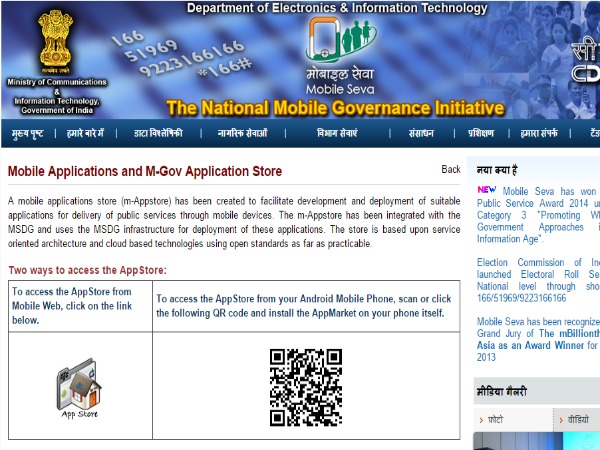The image size is (600, 450).
Task: Expand नागरिक सेवाएँ menu
Action: tap(244, 133)
